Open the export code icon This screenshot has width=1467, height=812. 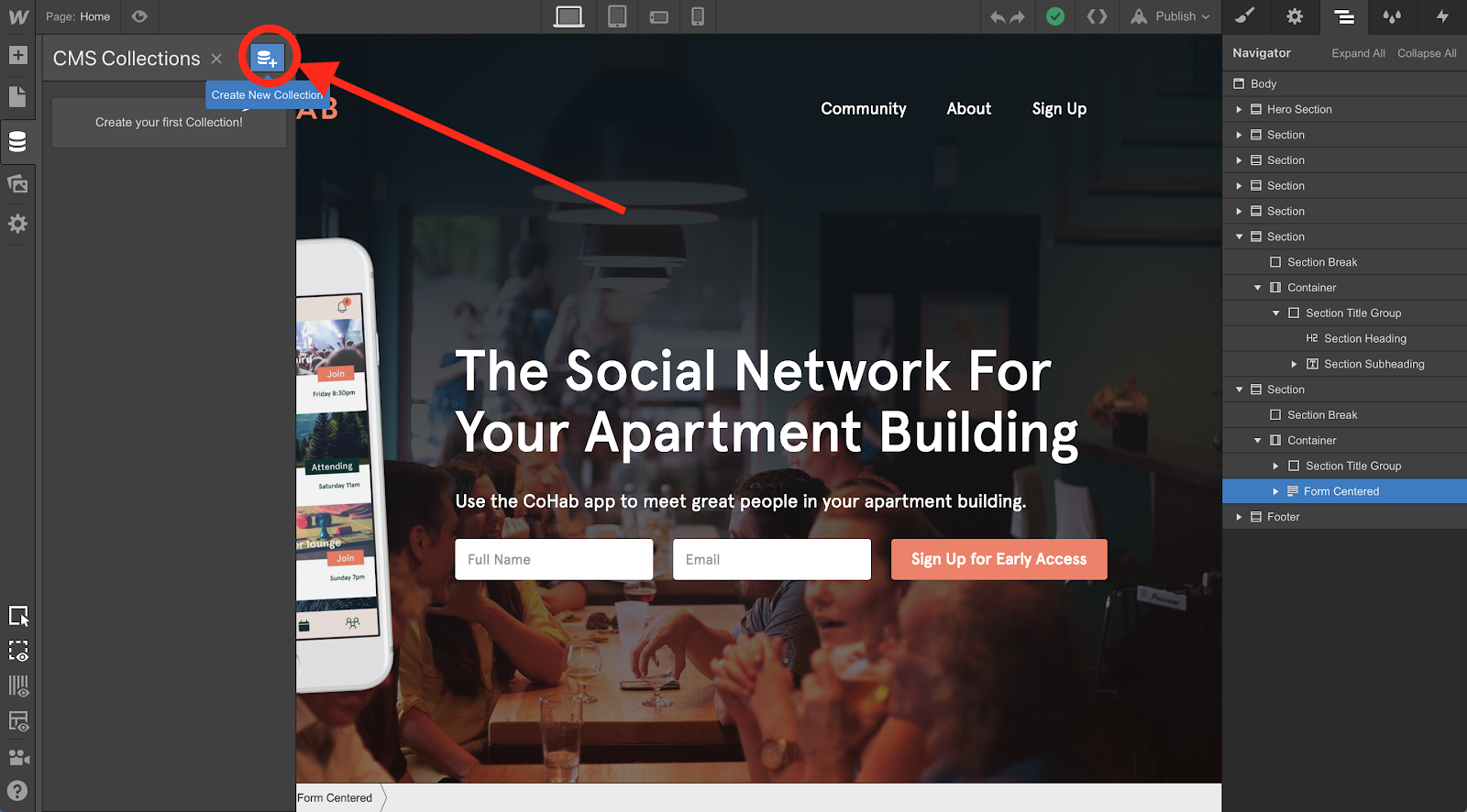[x=1097, y=16]
